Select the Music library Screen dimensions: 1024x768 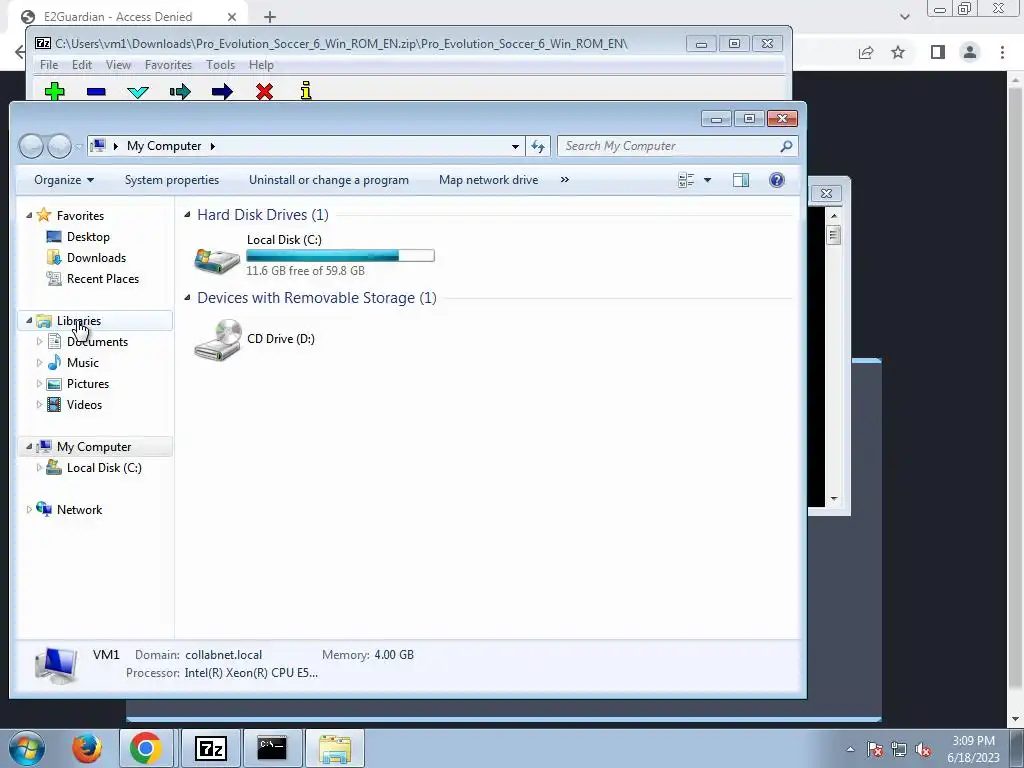(82, 362)
